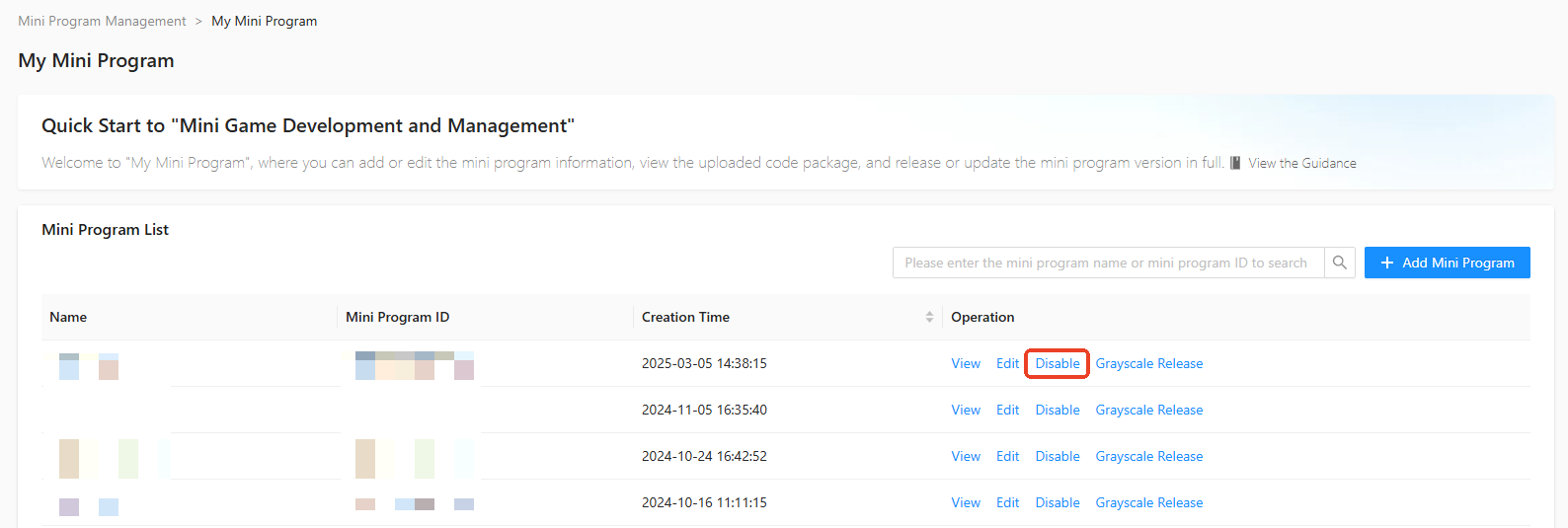
Task: Click the Creation Time column header
Action: [685, 317]
